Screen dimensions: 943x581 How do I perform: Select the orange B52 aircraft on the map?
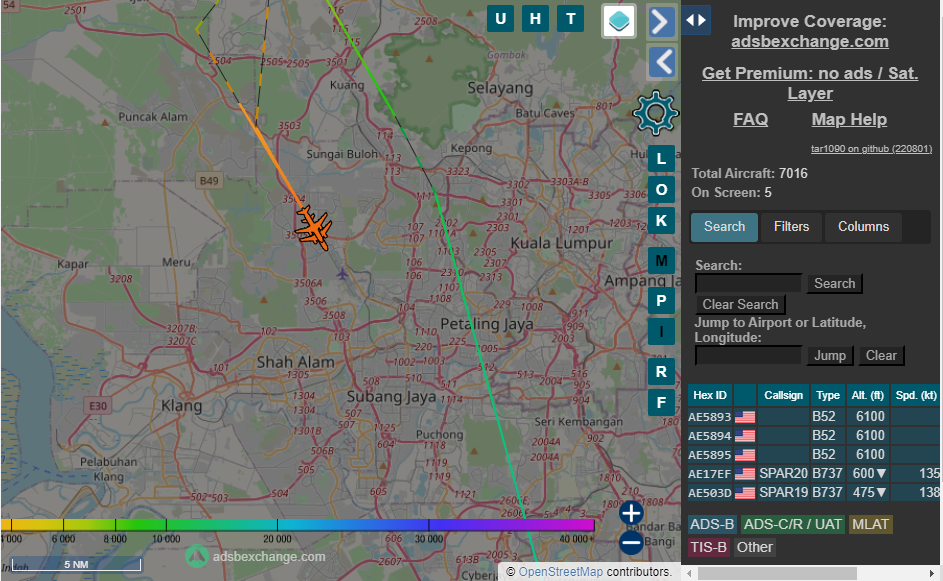pyautogui.click(x=313, y=227)
